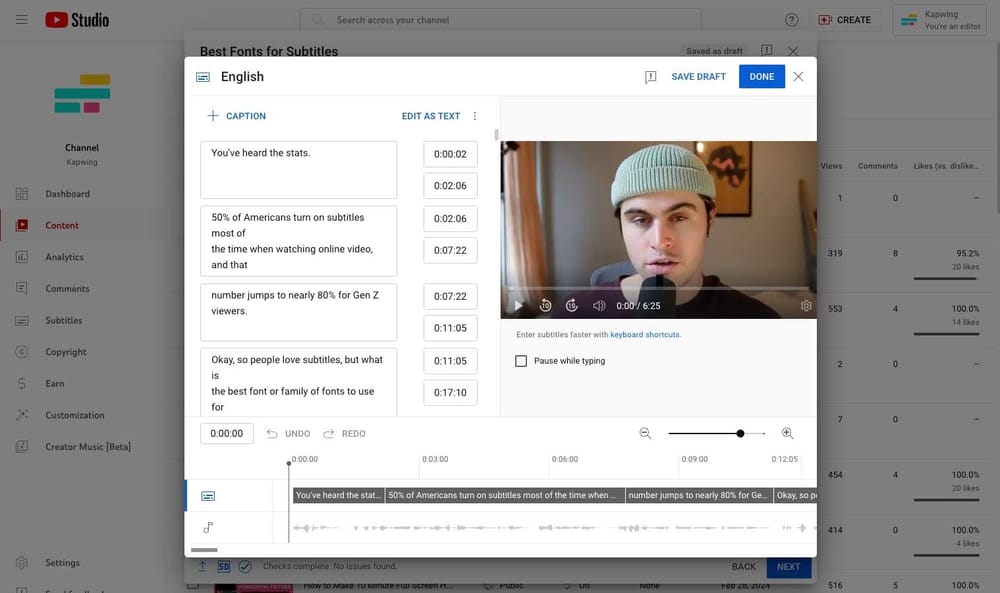
Task: Click the subtitles track icon in the timeline
Action: point(207,494)
